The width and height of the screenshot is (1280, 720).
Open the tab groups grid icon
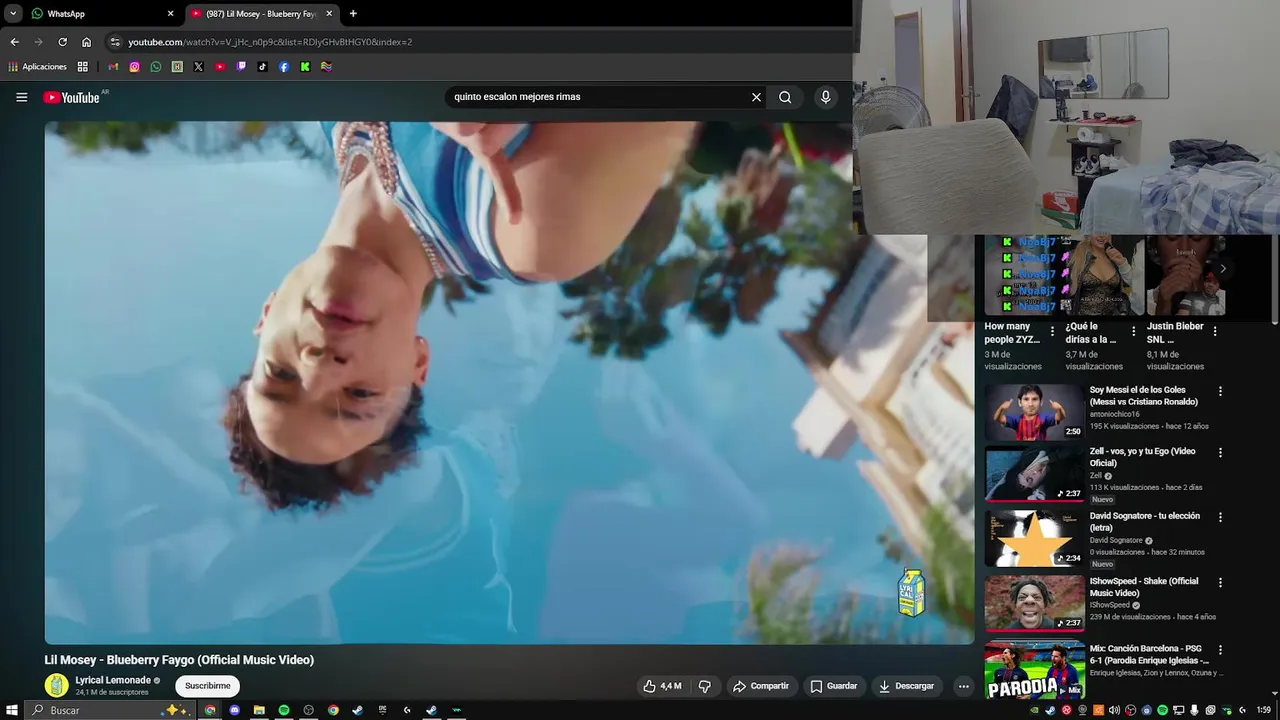[82, 67]
